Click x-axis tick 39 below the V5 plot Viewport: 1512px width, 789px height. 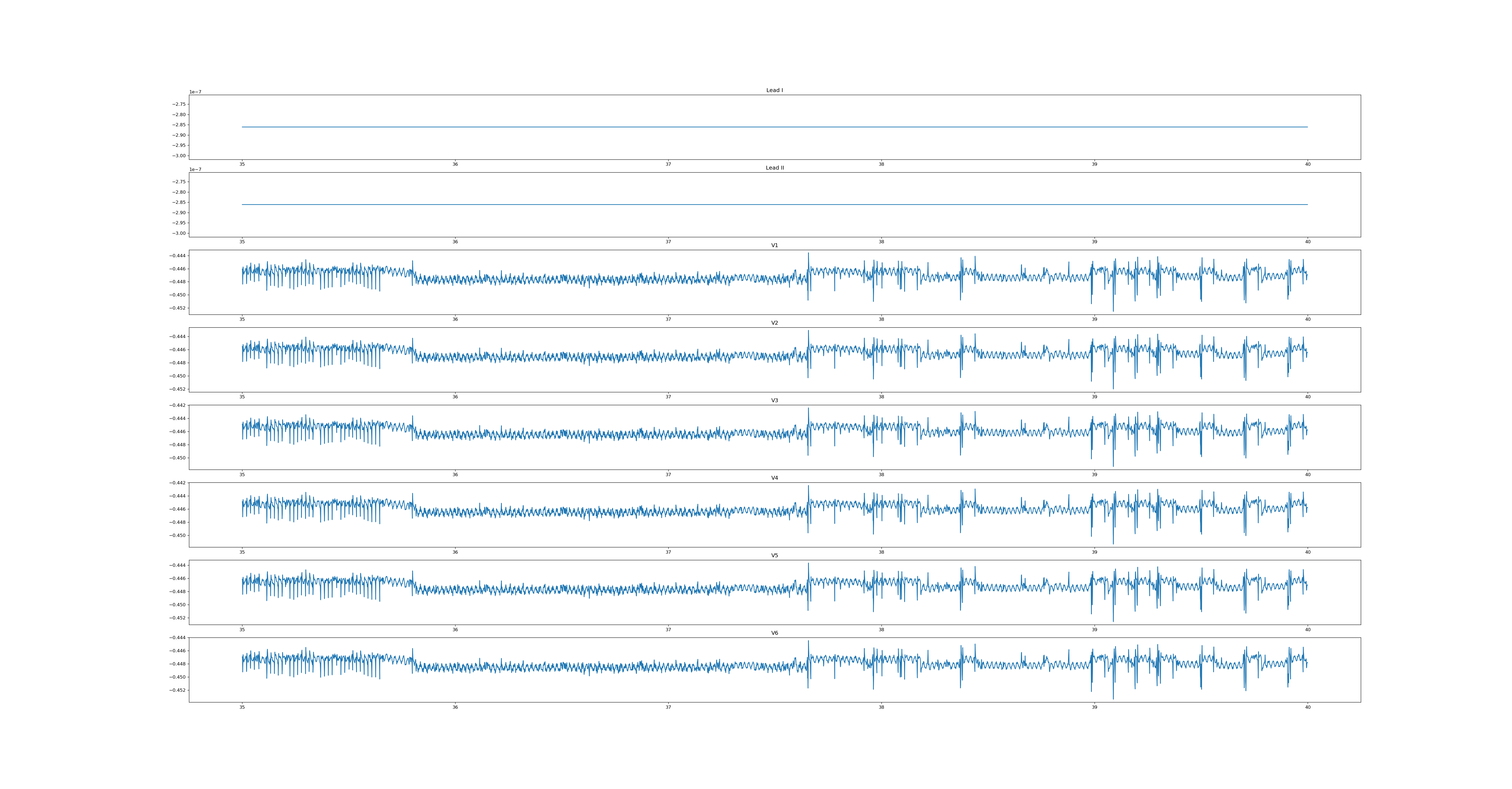click(1094, 630)
